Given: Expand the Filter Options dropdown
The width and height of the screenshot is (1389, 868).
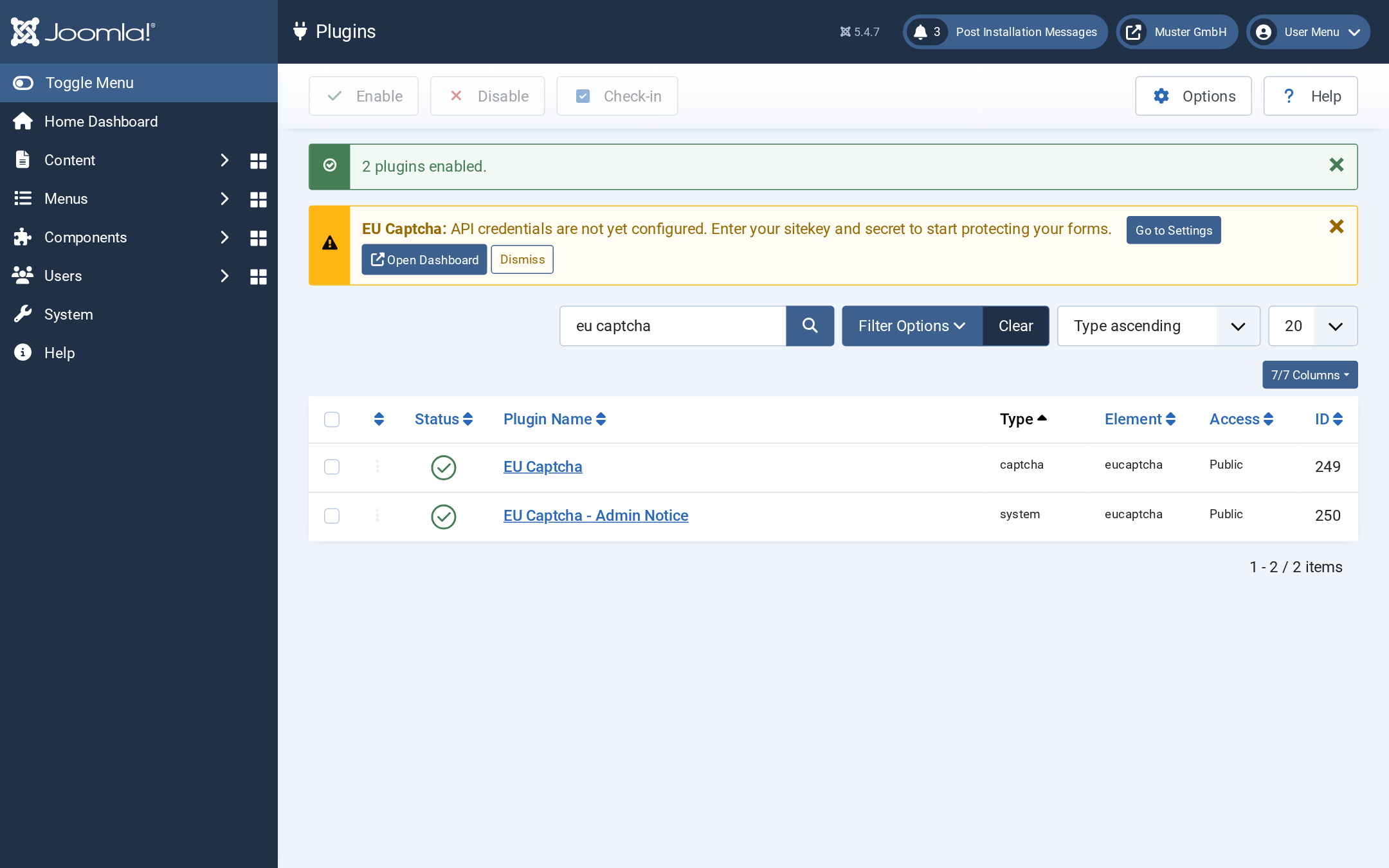Looking at the screenshot, I should click(912, 326).
